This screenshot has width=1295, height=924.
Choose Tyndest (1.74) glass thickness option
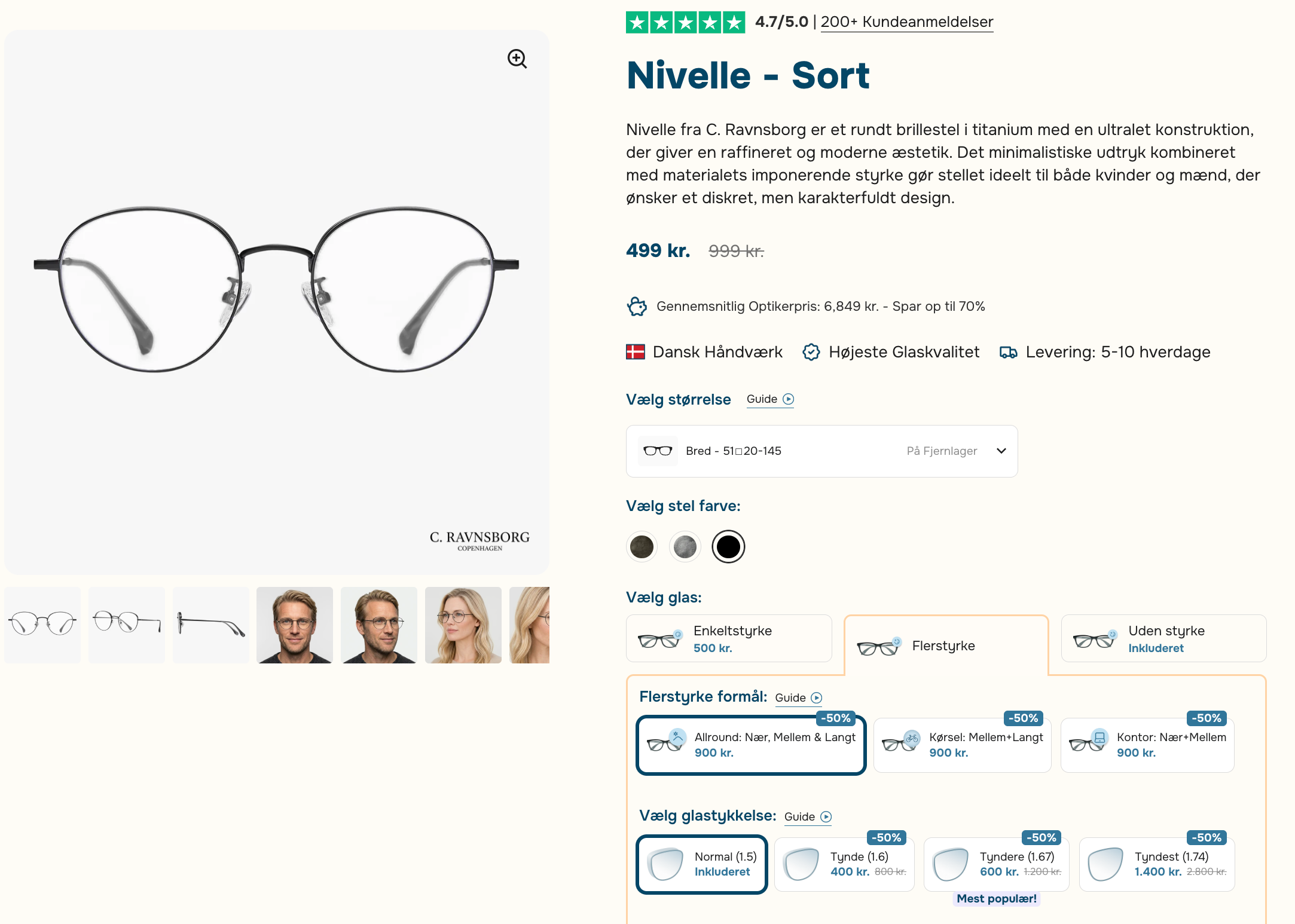click(x=1156, y=864)
